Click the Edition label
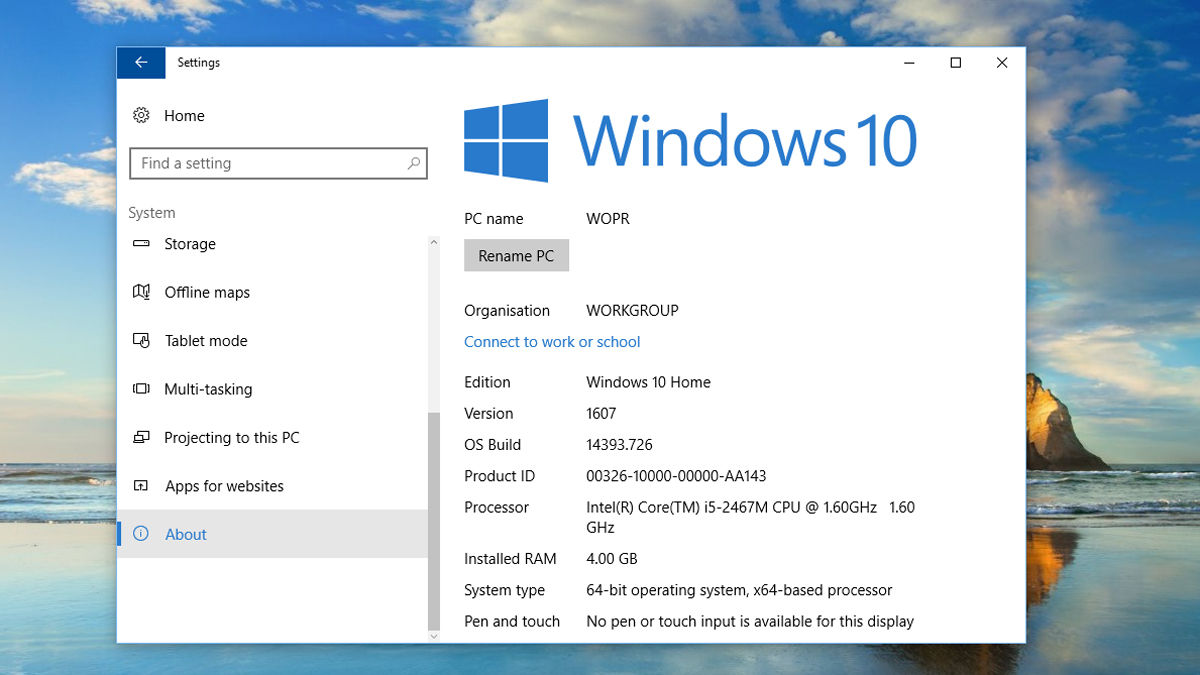 [487, 382]
